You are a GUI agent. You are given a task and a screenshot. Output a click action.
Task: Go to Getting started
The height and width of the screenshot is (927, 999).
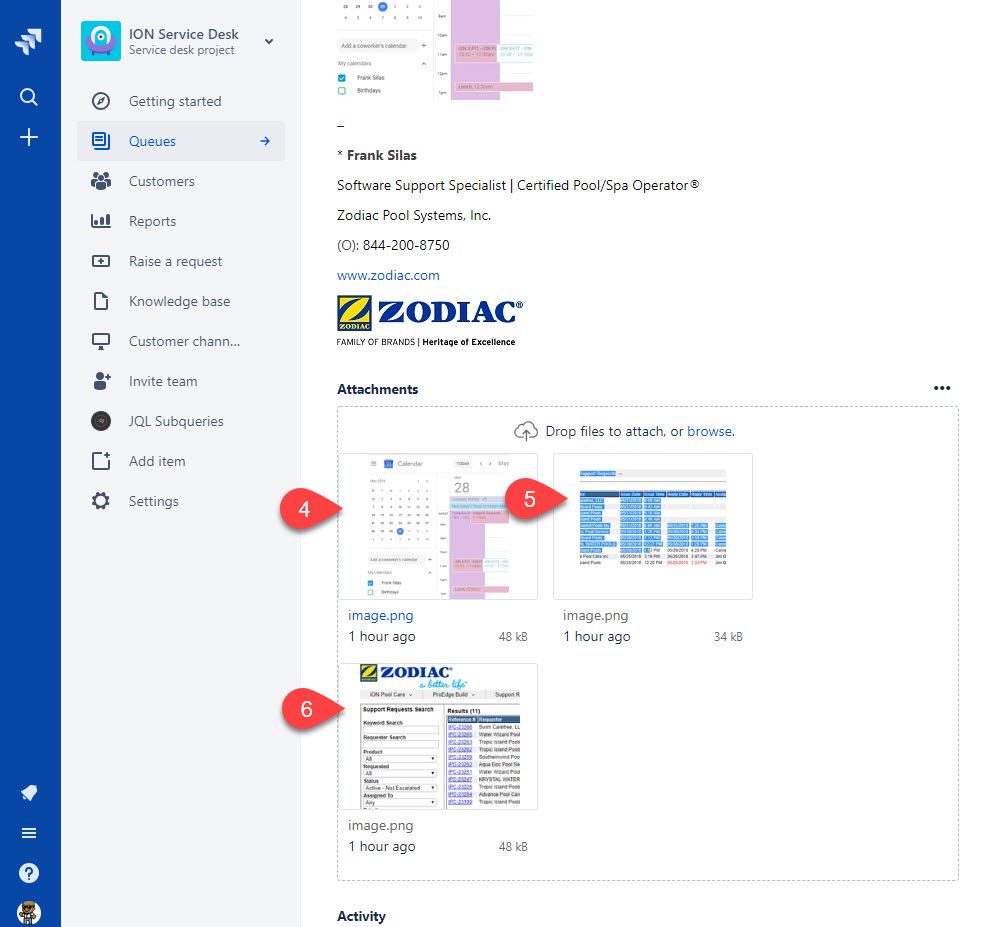click(175, 101)
